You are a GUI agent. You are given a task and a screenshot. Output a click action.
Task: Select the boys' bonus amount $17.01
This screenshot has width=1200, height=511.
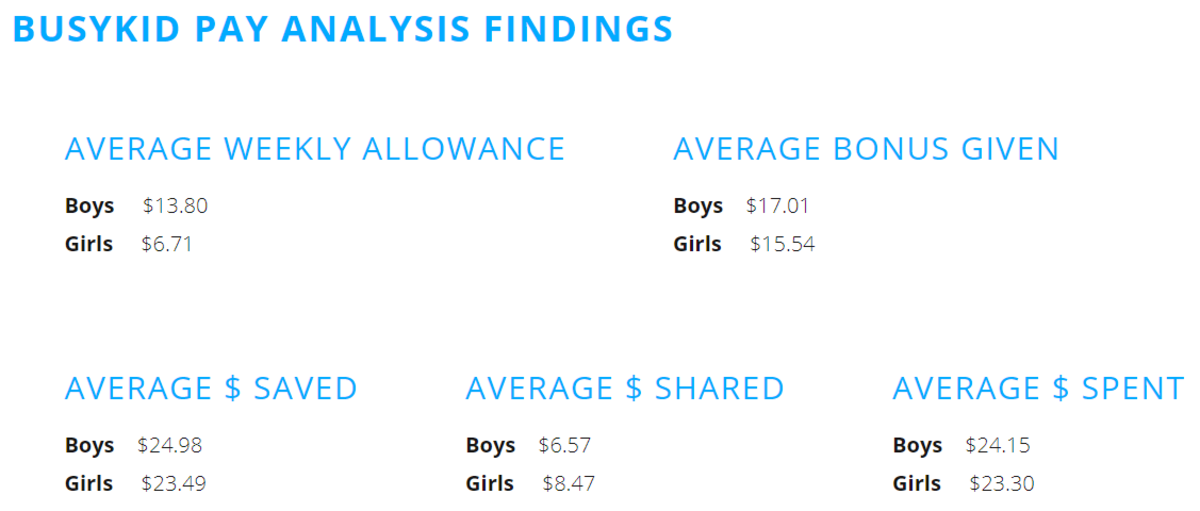click(x=778, y=206)
